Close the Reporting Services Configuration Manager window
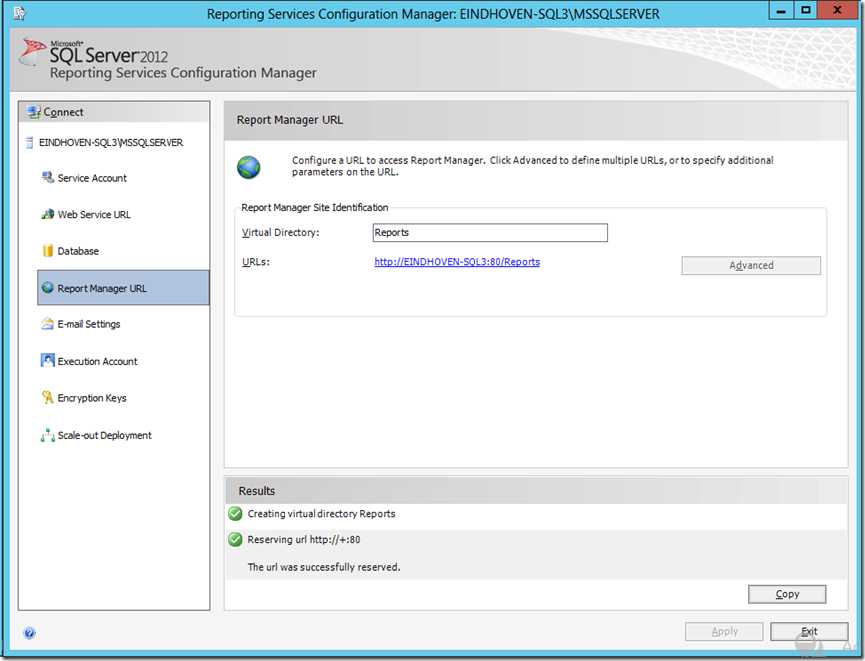Viewport: 865px width, 661px height. click(x=837, y=10)
